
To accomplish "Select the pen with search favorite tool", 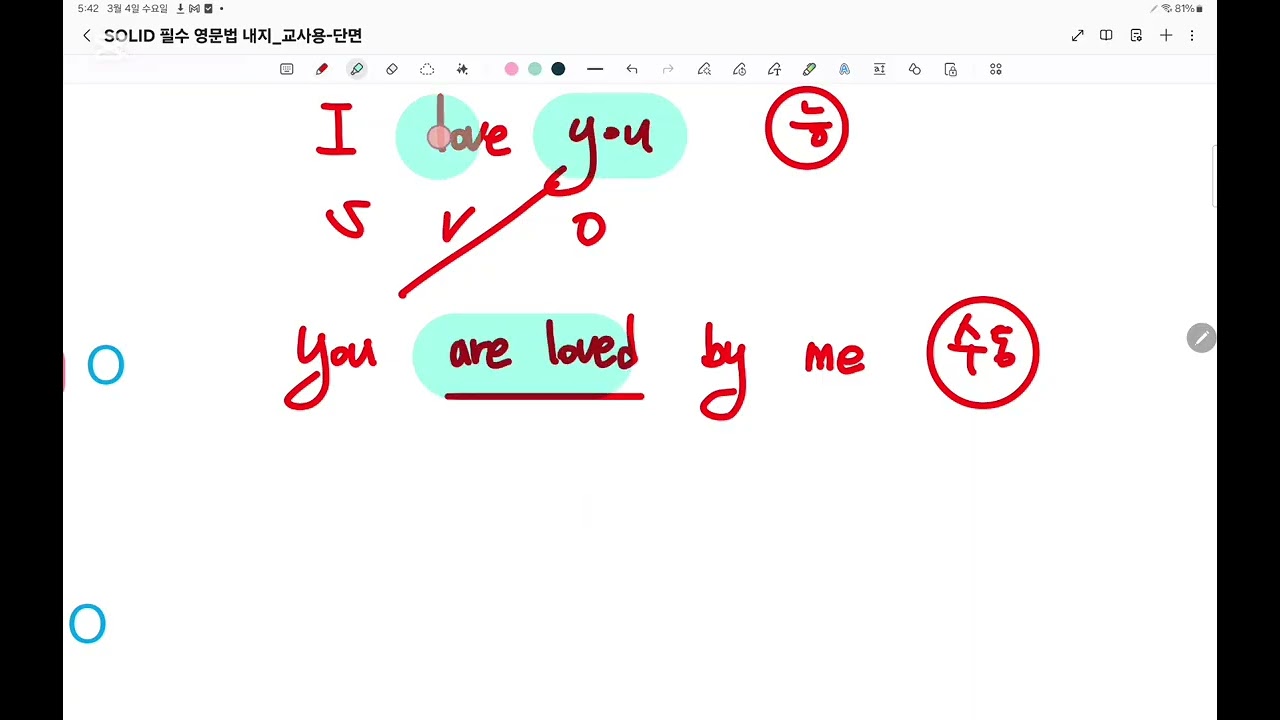I will [704, 69].
